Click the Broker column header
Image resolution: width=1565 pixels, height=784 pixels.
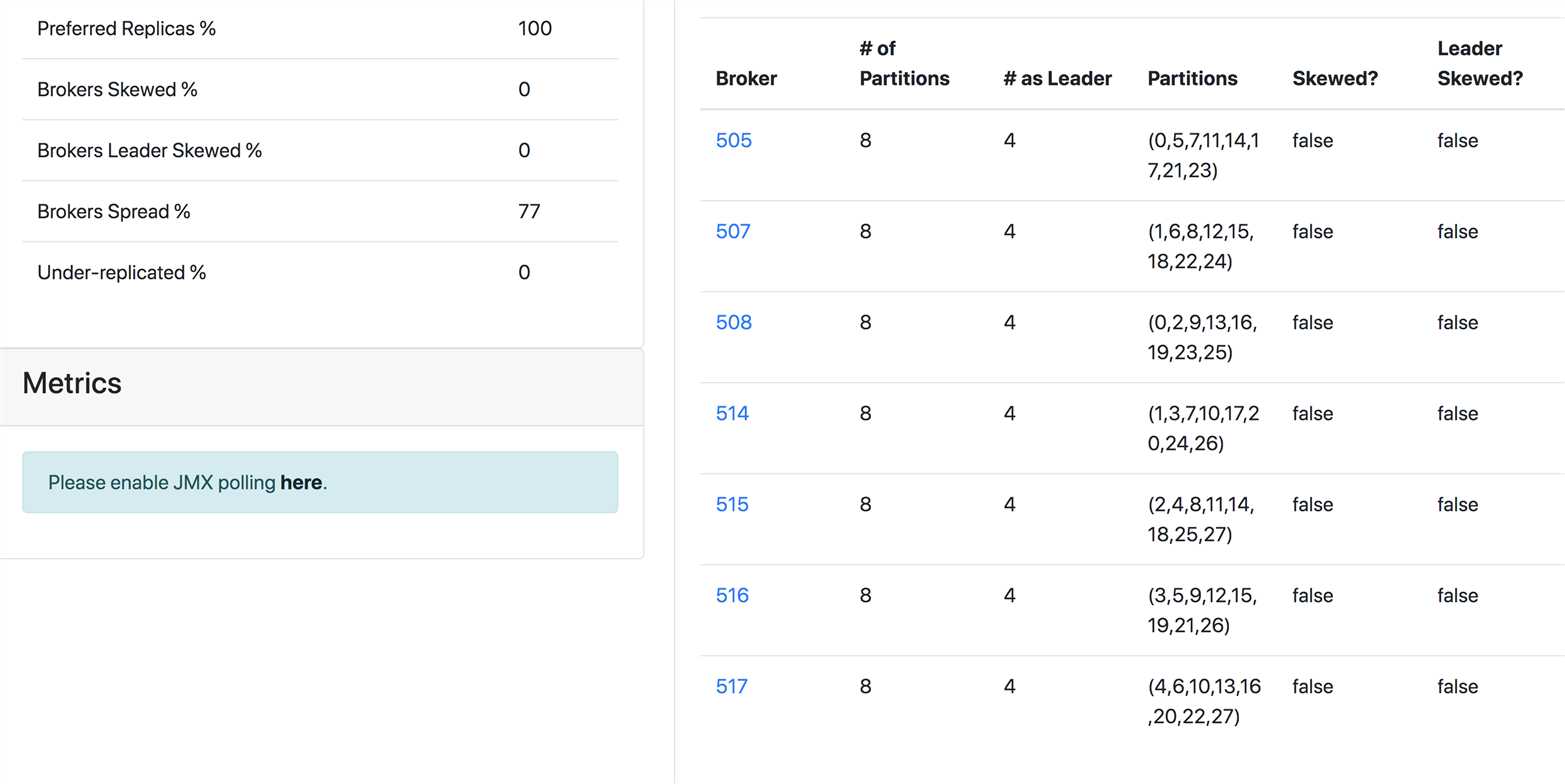click(746, 79)
